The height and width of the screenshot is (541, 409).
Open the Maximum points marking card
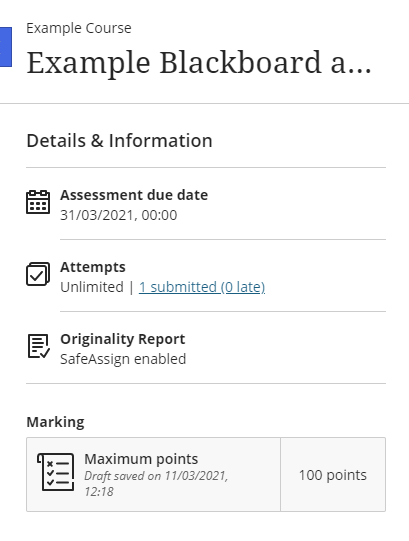[206, 474]
